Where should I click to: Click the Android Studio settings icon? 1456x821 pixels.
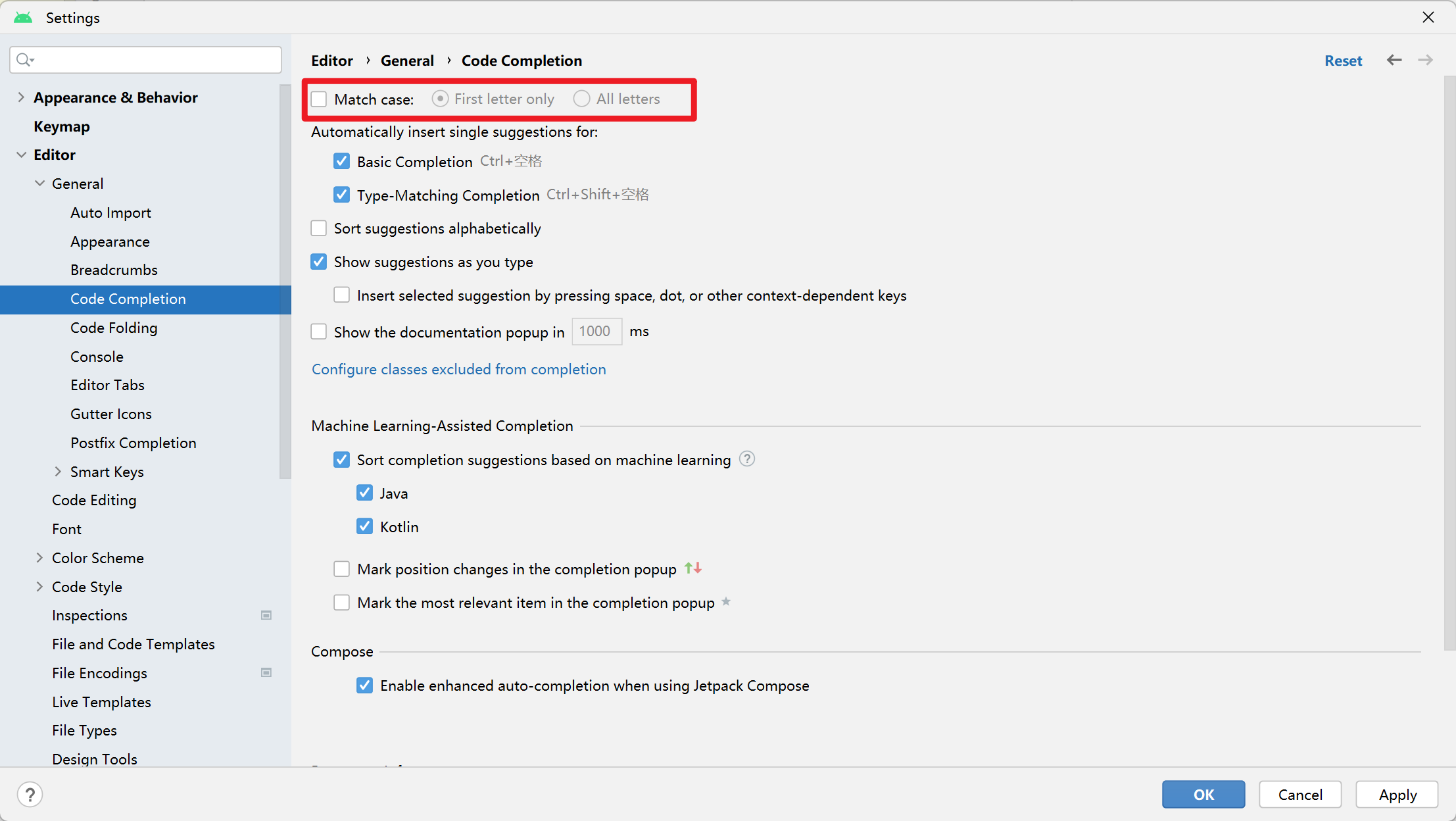[22, 16]
